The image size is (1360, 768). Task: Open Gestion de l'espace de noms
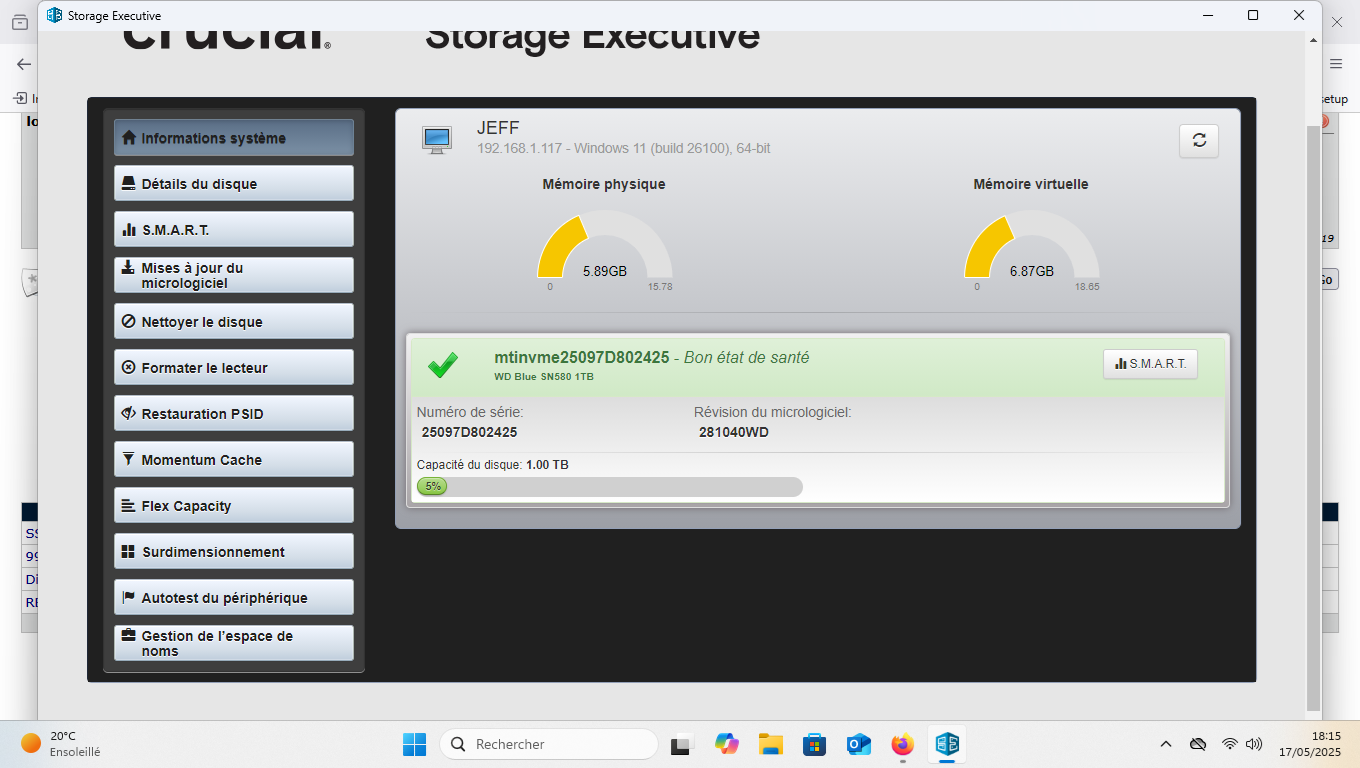click(233, 643)
